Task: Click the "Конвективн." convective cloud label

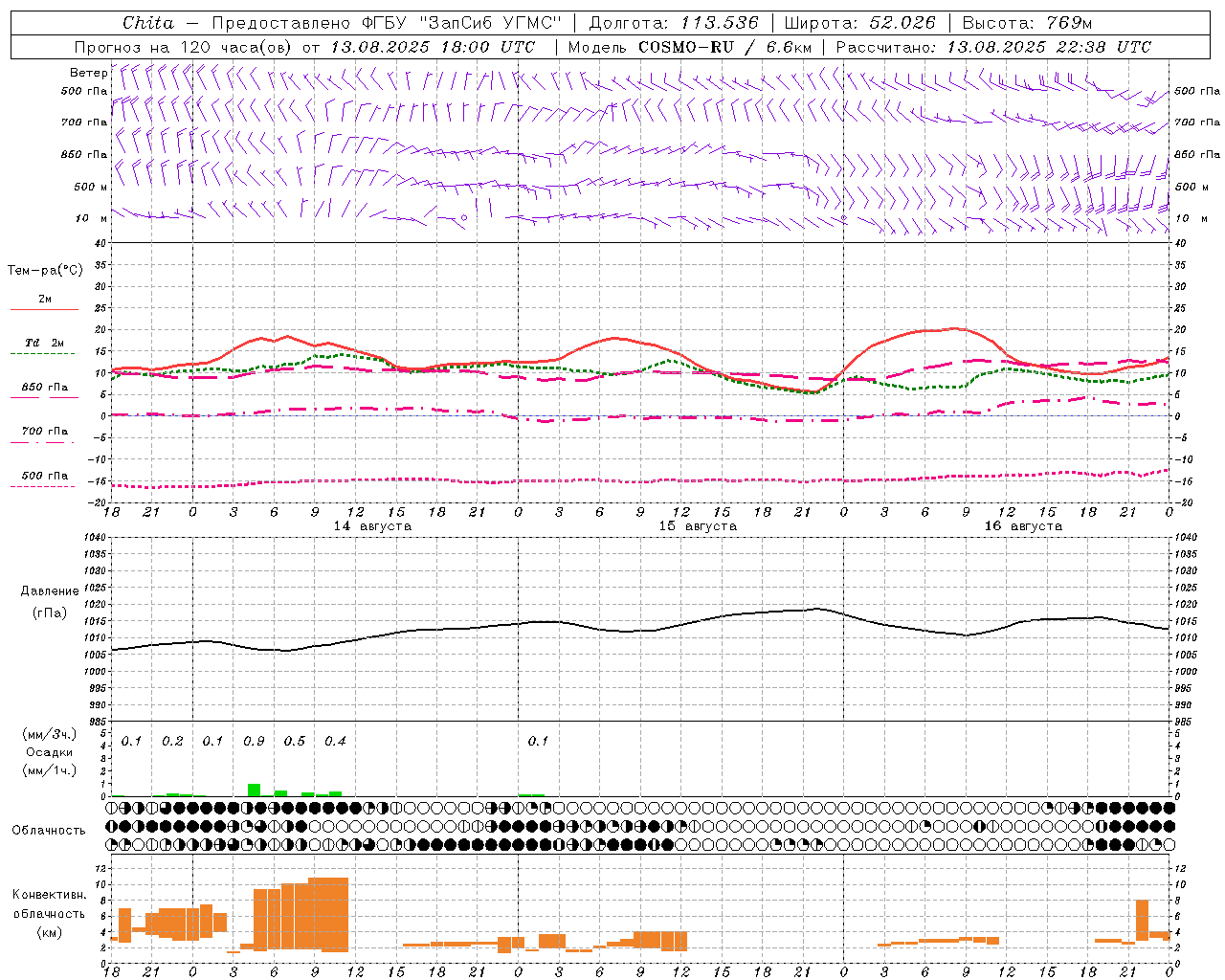Action: tap(49, 895)
